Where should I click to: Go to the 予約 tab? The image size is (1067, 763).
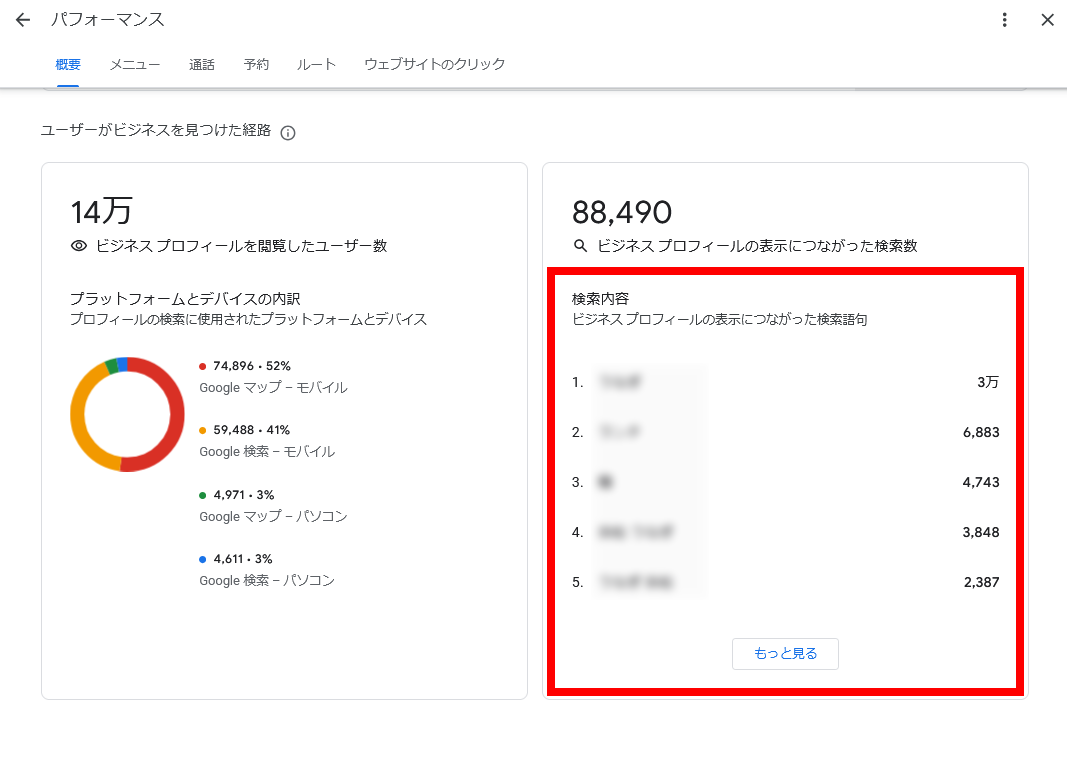256,65
